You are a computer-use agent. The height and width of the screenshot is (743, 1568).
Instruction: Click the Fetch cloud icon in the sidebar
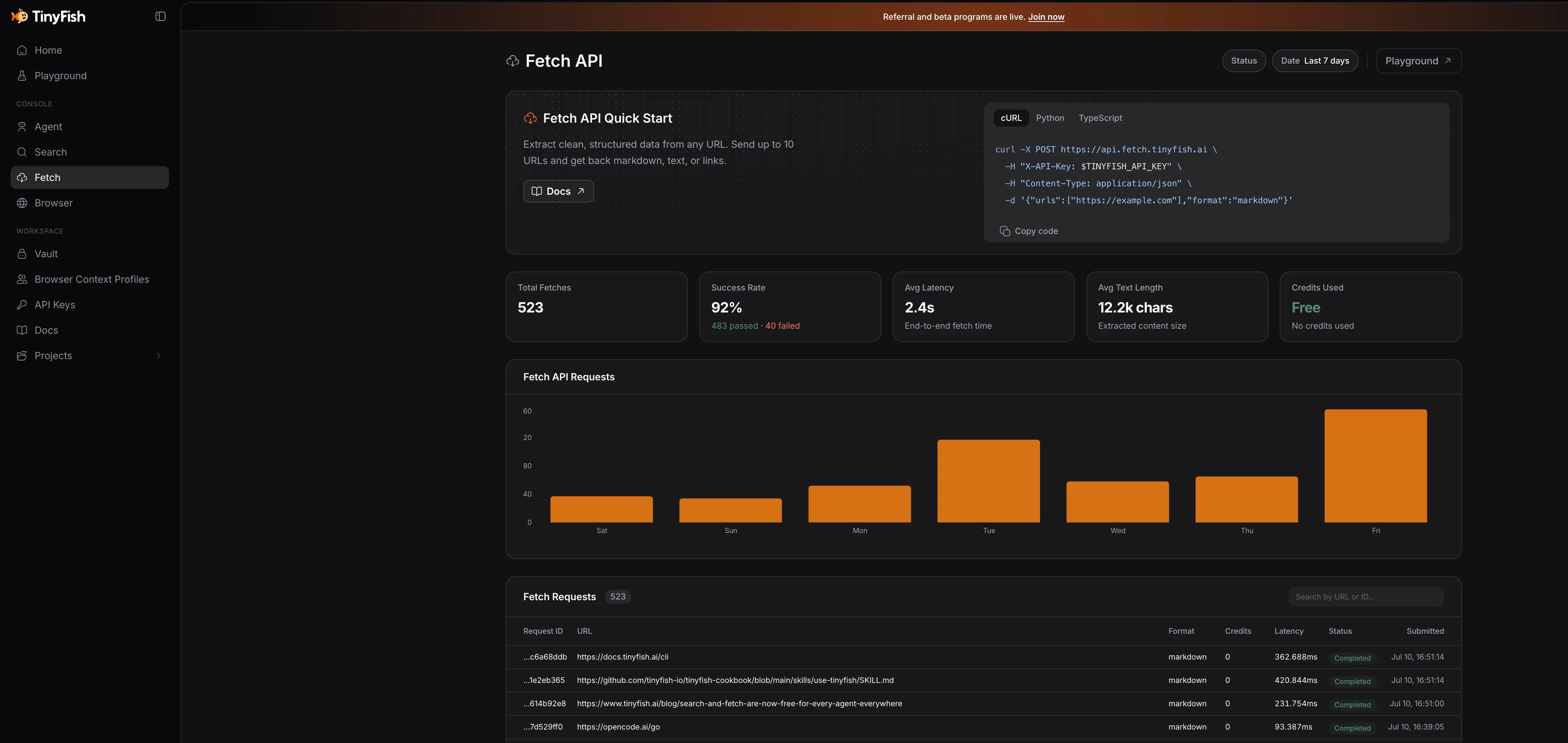(22, 178)
